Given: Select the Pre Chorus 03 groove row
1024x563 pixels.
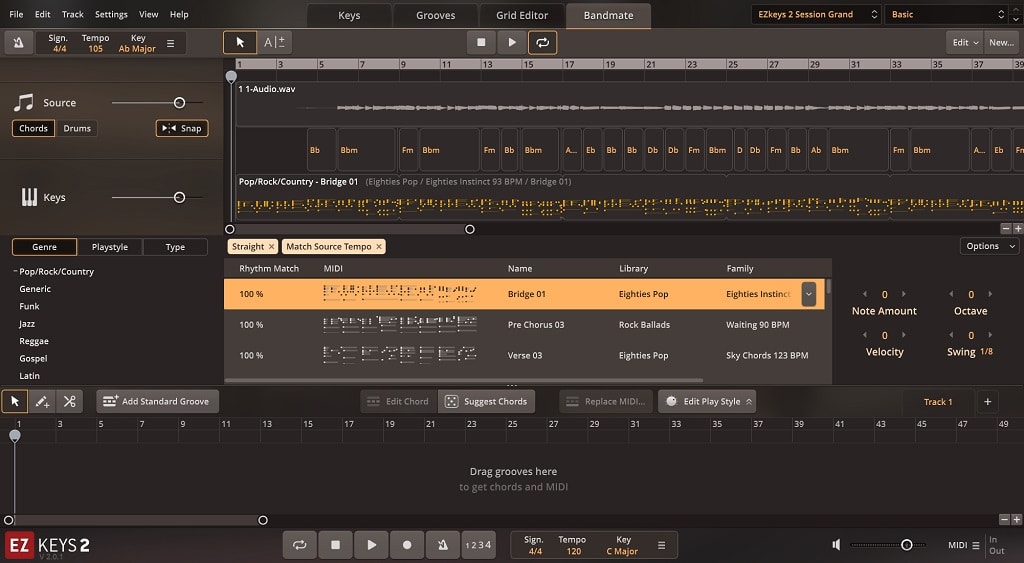Looking at the screenshot, I should (524, 325).
